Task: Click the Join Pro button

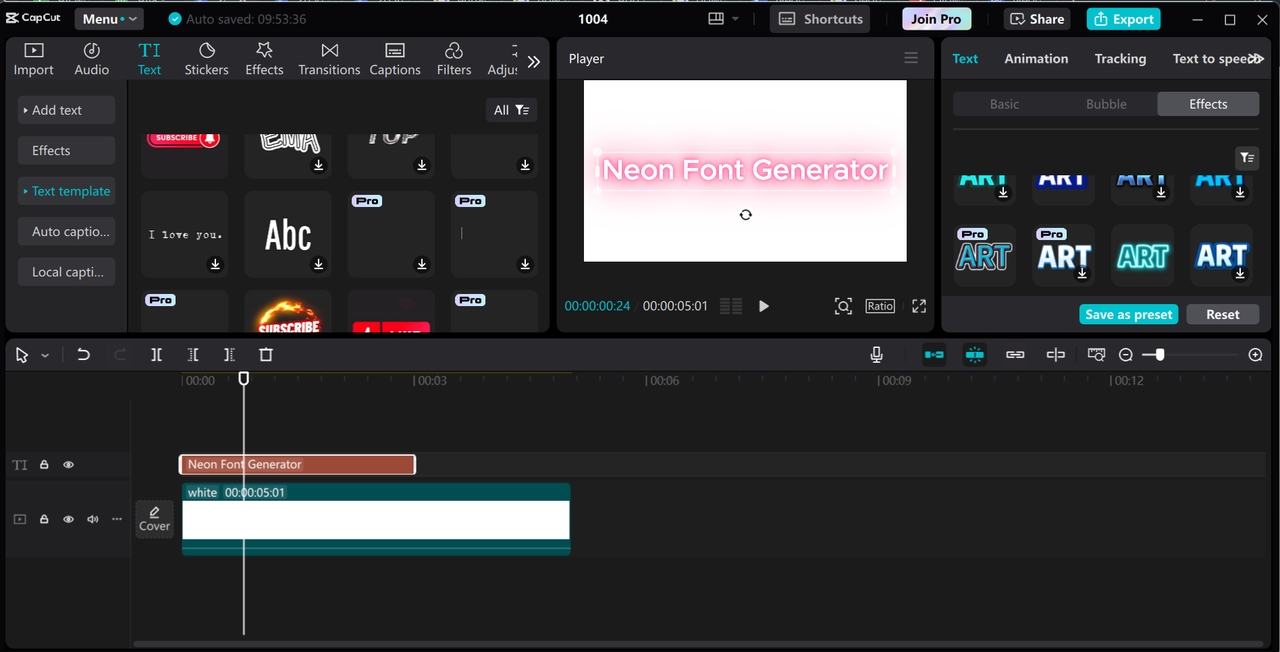Action: (x=936, y=19)
